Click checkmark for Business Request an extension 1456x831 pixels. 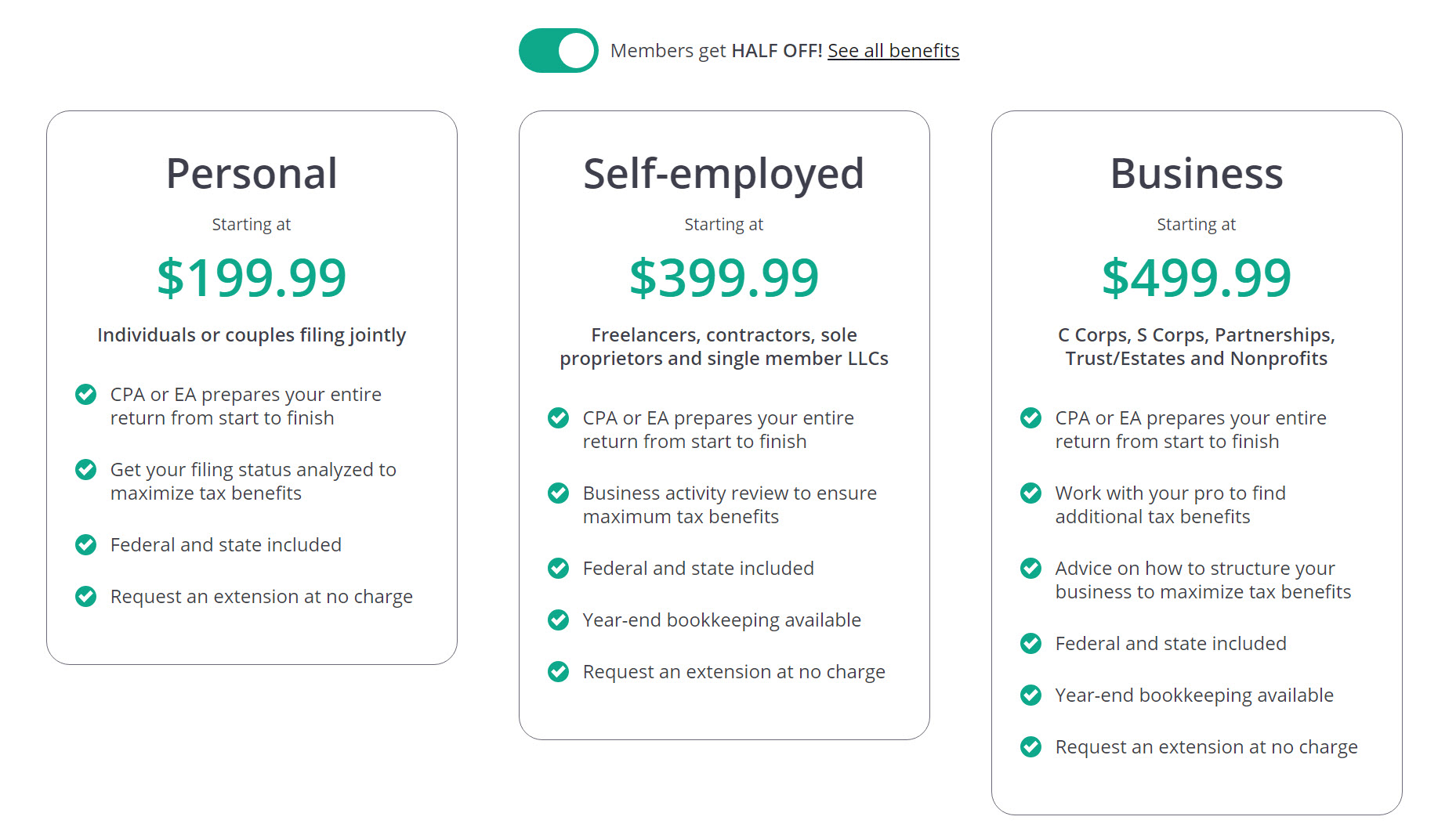[1030, 747]
